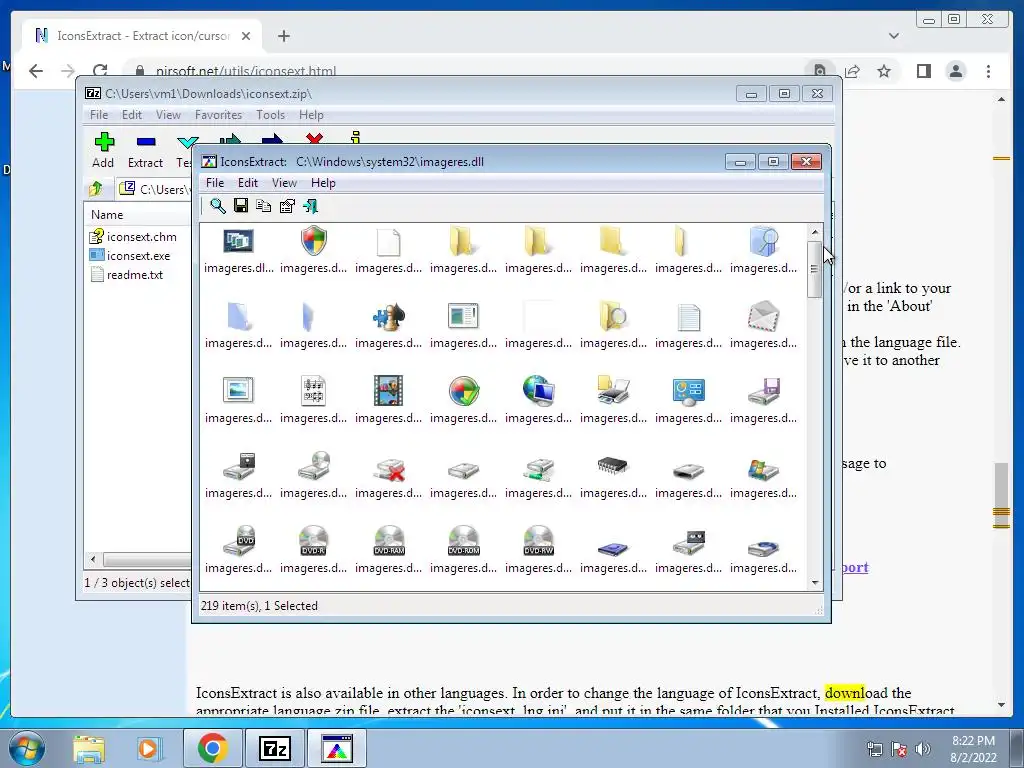
Task: Bookmark the page with the star icon
Action: 884,71
